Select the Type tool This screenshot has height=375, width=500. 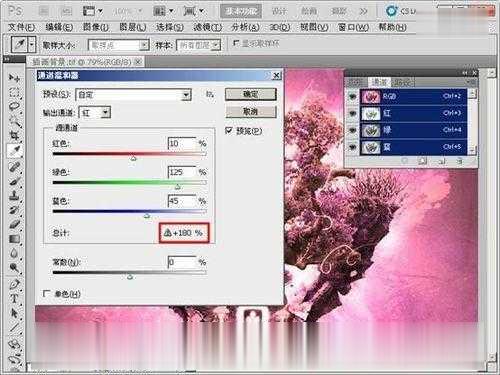[x=14, y=298]
